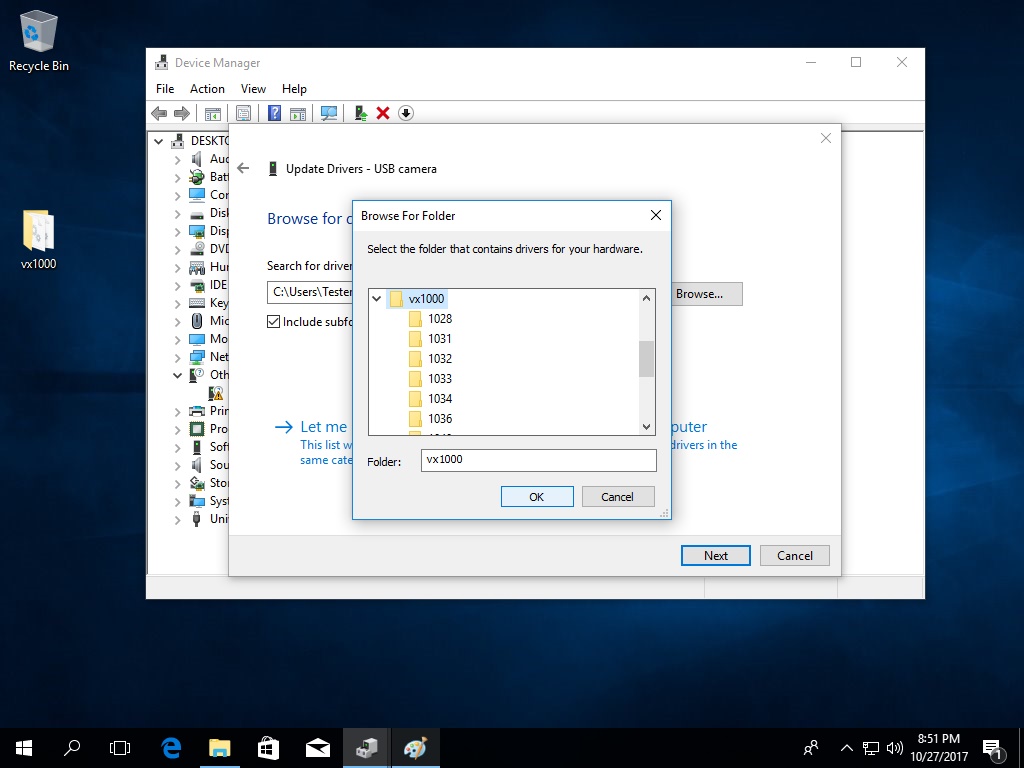The height and width of the screenshot is (768, 1024).
Task: Open the network icon in system tray
Action: (x=871, y=748)
